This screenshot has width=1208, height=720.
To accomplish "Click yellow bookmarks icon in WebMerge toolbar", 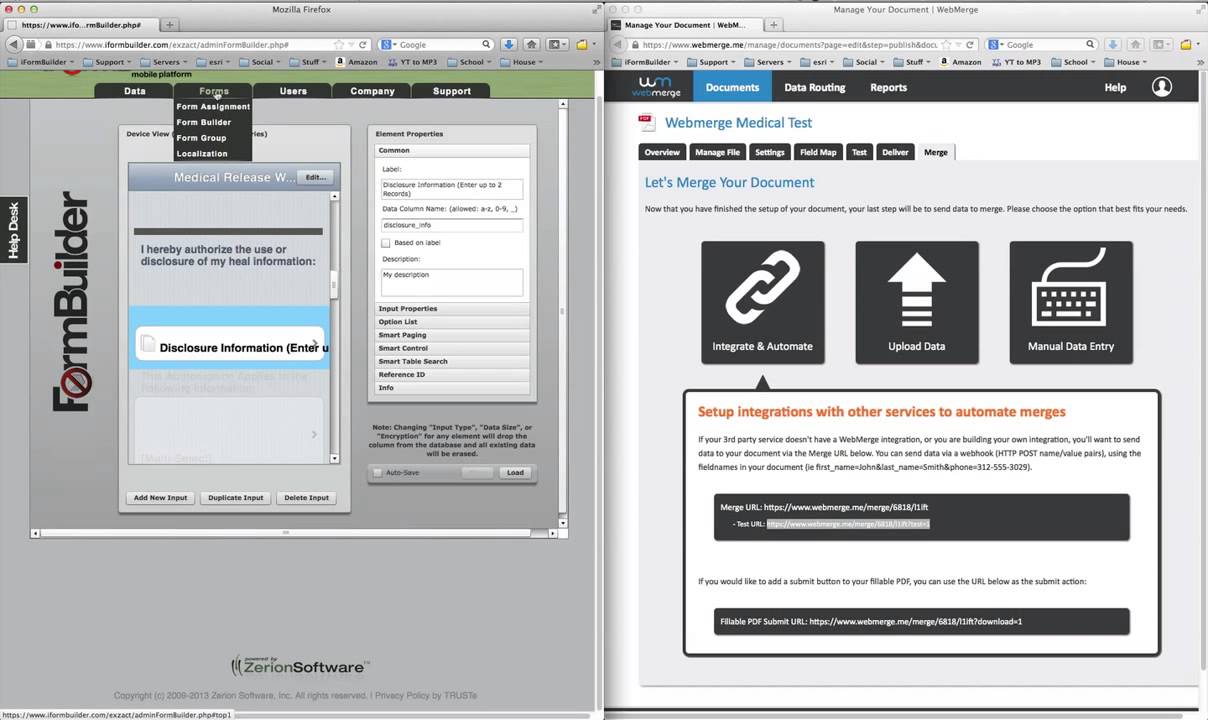I will (1185, 44).
